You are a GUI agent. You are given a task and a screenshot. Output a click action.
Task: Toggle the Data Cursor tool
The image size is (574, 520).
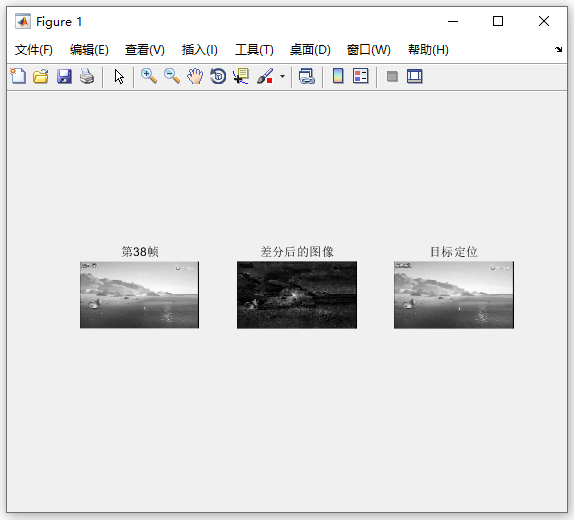click(x=241, y=77)
